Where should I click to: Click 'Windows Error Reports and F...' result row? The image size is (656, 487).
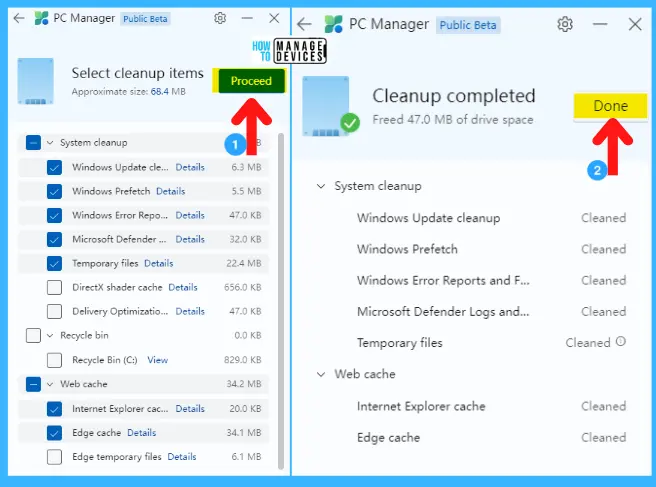491,280
